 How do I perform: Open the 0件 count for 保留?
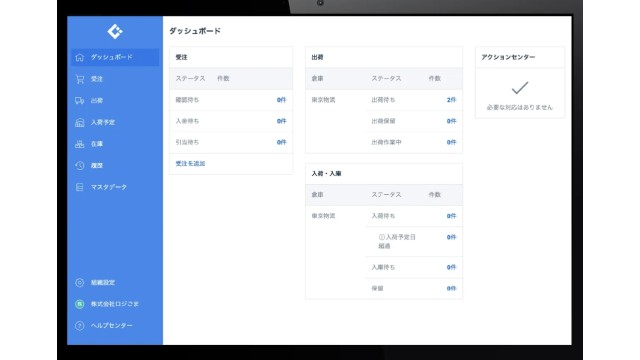[x=451, y=289]
